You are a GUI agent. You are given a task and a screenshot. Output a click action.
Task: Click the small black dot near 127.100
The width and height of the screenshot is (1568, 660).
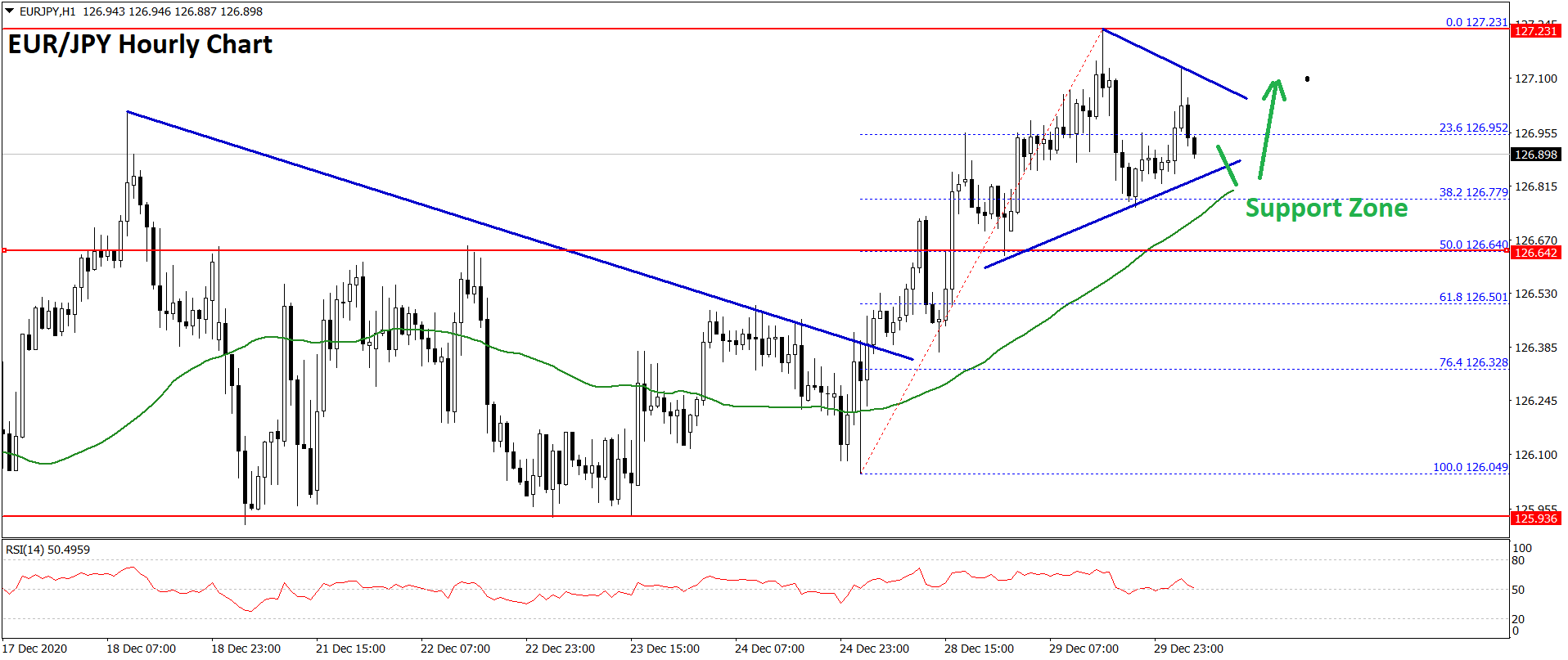pyautogui.click(x=1307, y=79)
